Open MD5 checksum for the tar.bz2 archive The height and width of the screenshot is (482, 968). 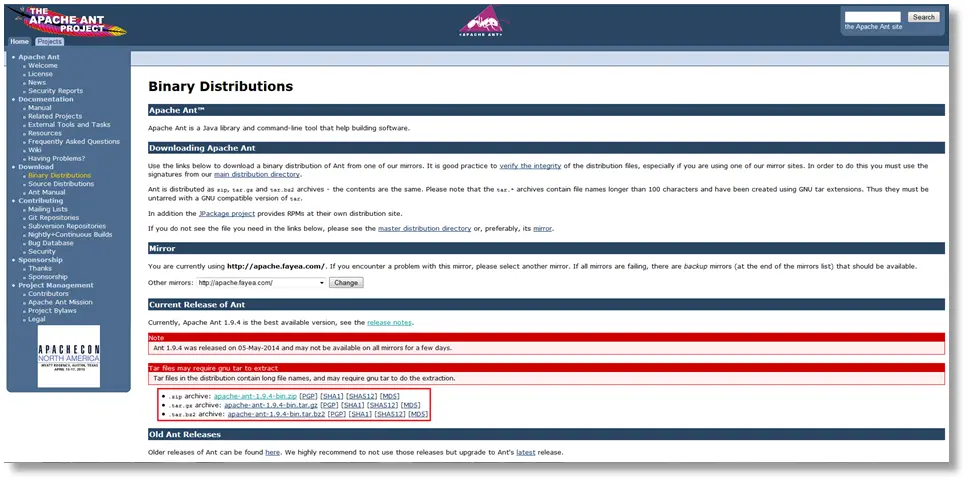tap(419, 414)
